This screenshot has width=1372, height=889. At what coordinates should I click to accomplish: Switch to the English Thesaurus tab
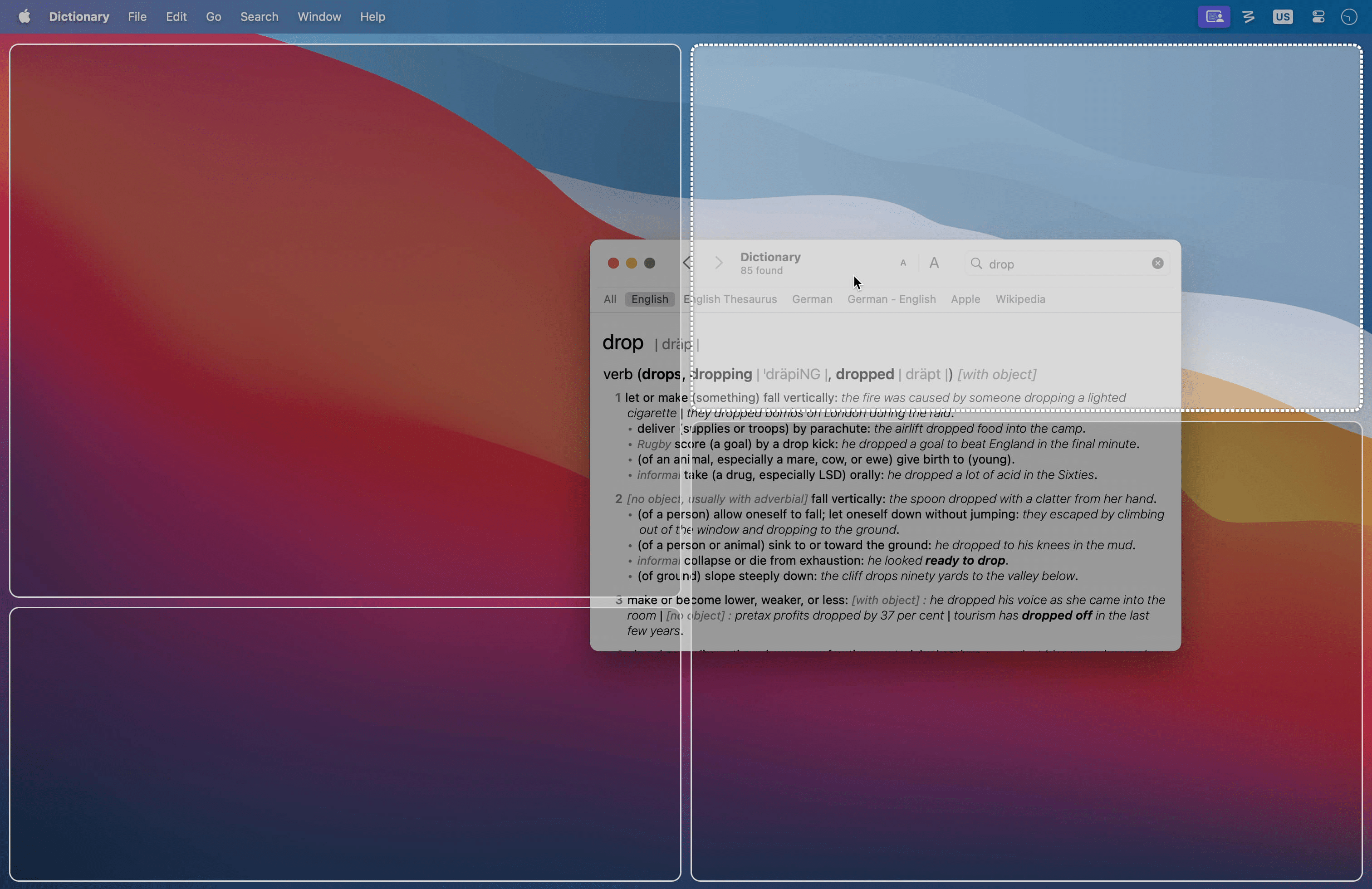point(730,299)
